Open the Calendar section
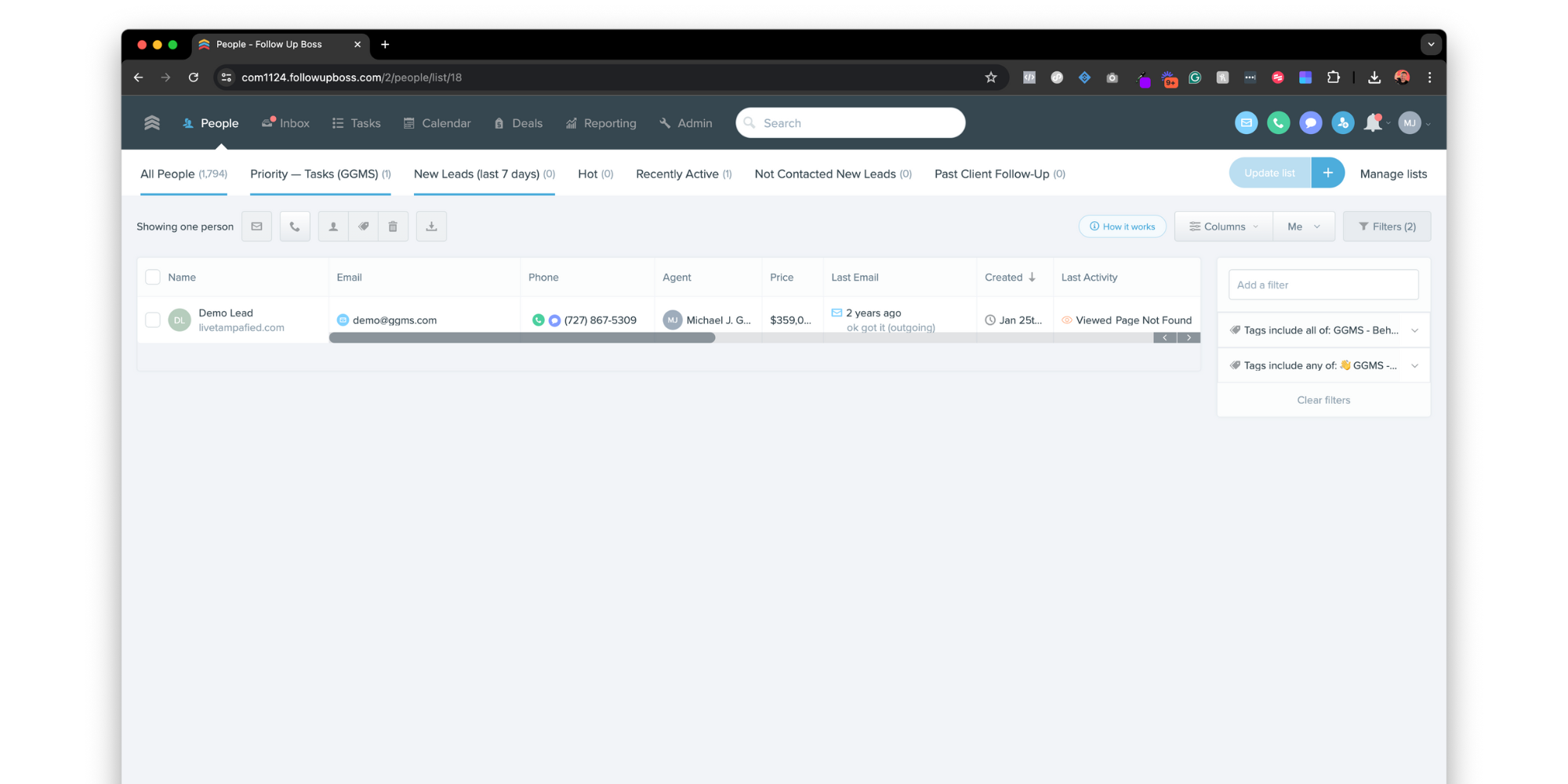Screen dimensions: 1568x784 pyautogui.click(x=437, y=123)
